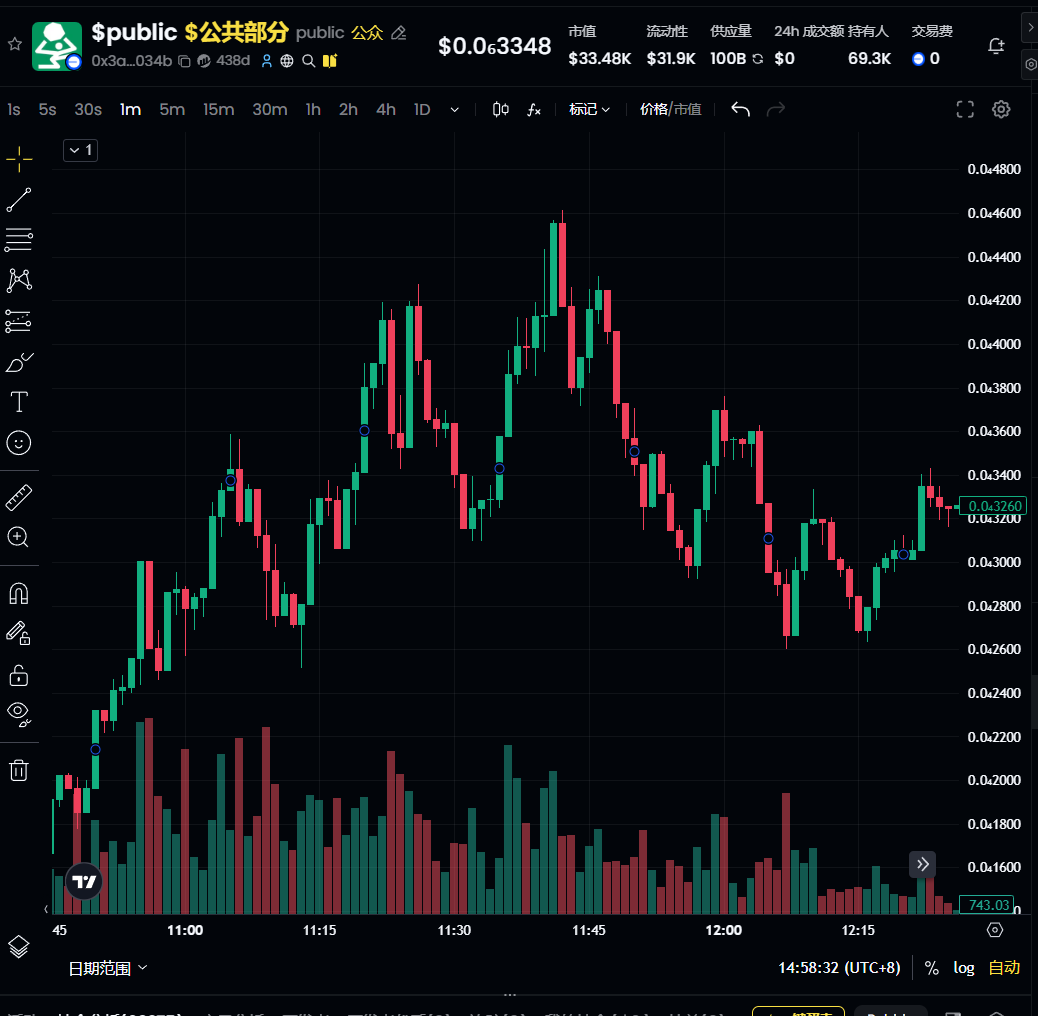Activate the zoom in tool
Image resolution: width=1038 pixels, height=1016 pixels.
(19, 537)
